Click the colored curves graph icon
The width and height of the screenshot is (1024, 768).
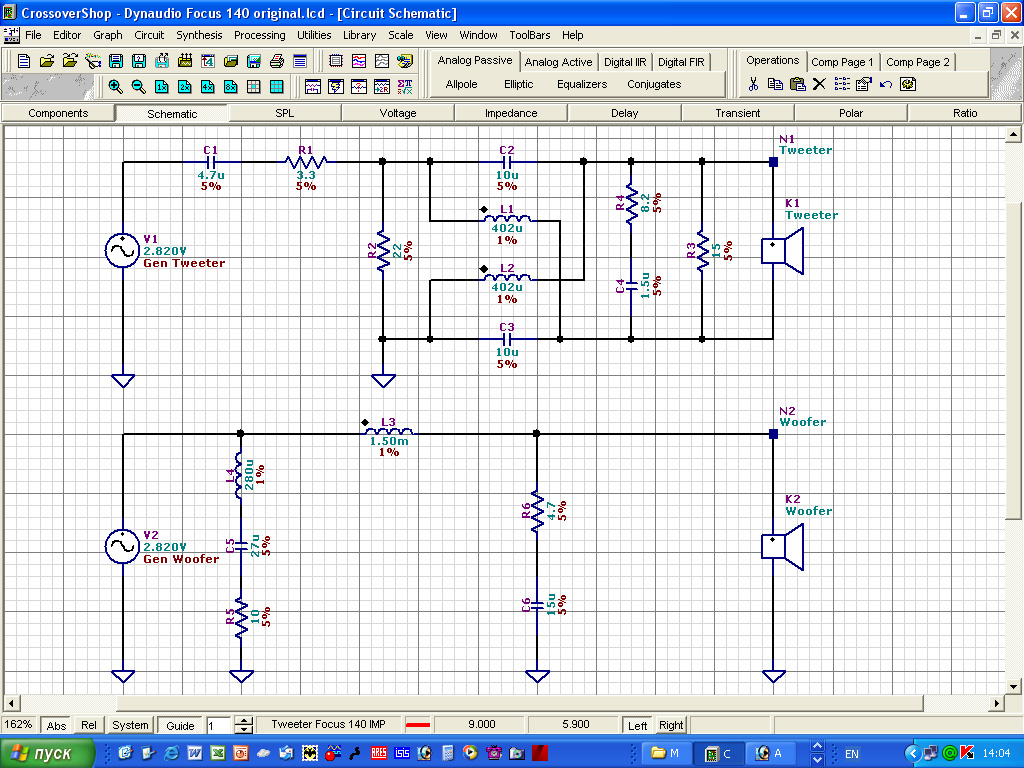click(x=359, y=61)
